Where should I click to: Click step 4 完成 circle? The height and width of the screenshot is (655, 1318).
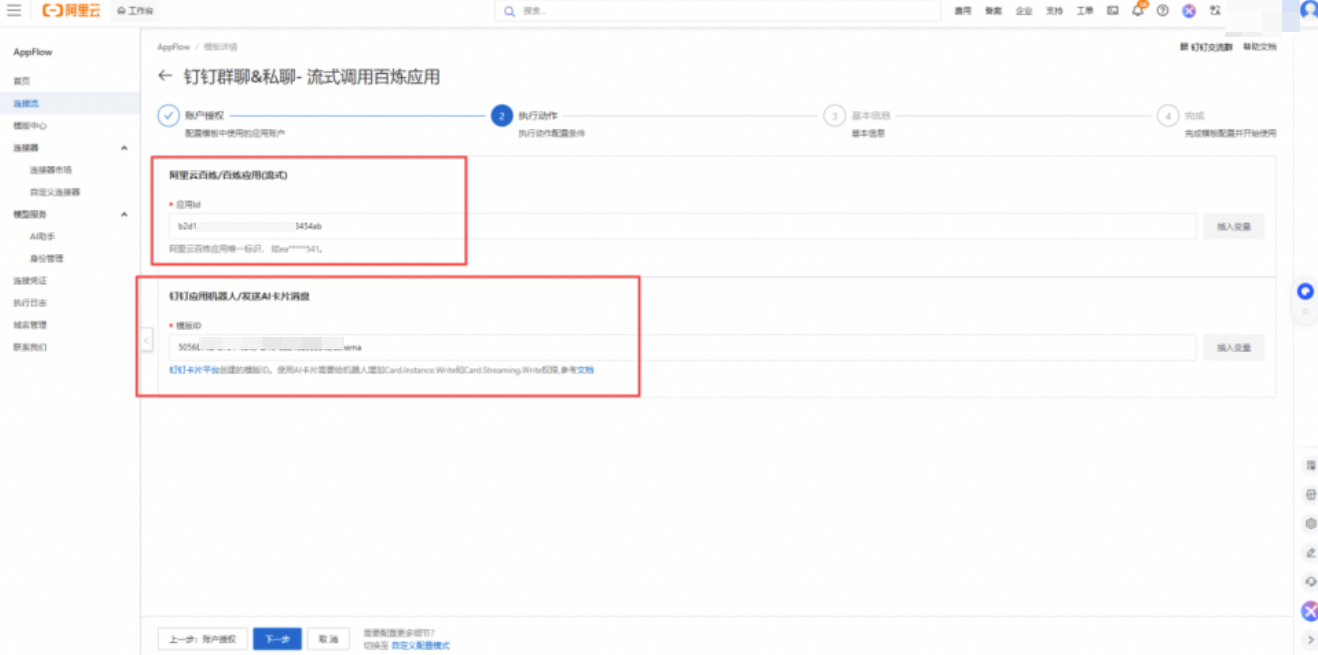tap(1167, 116)
